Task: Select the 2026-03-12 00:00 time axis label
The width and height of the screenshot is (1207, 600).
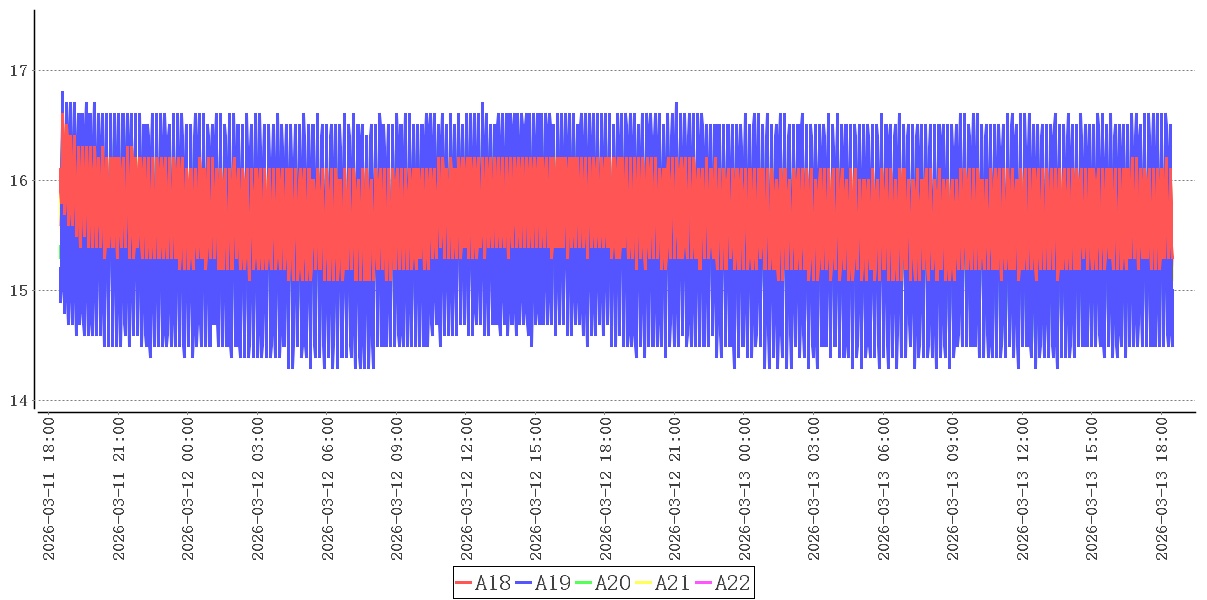Action: point(189,489)
